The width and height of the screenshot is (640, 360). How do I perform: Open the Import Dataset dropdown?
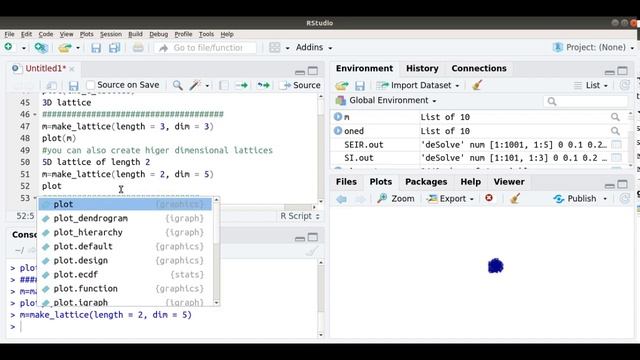click(x=418, y=85)
